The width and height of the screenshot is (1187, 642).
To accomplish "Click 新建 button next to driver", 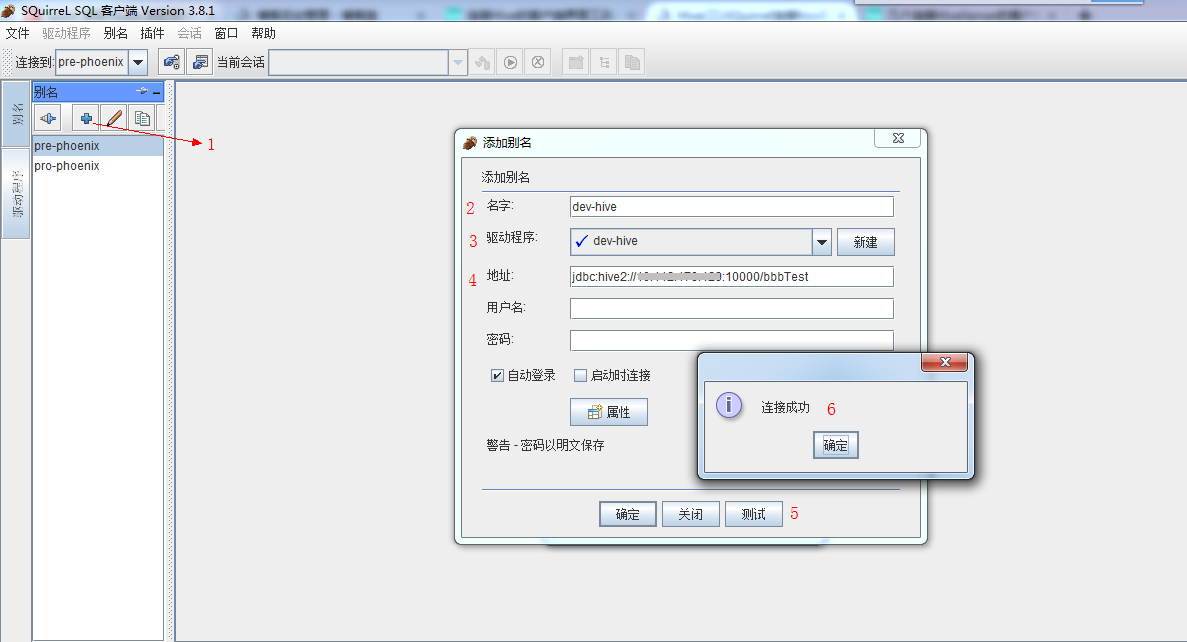I will coord(865,242).
